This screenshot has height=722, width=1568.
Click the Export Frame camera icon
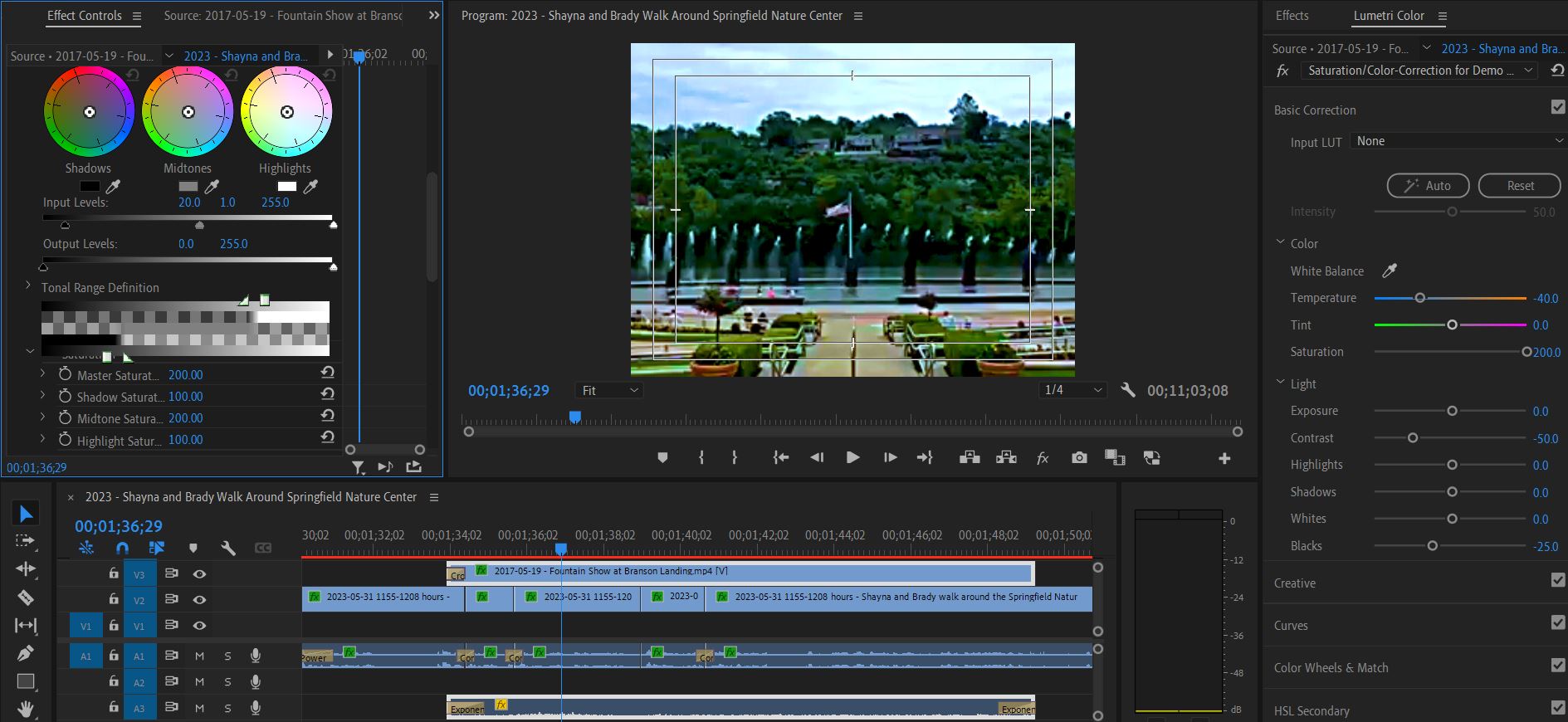pyautogui.click(x=1079, y=458)
